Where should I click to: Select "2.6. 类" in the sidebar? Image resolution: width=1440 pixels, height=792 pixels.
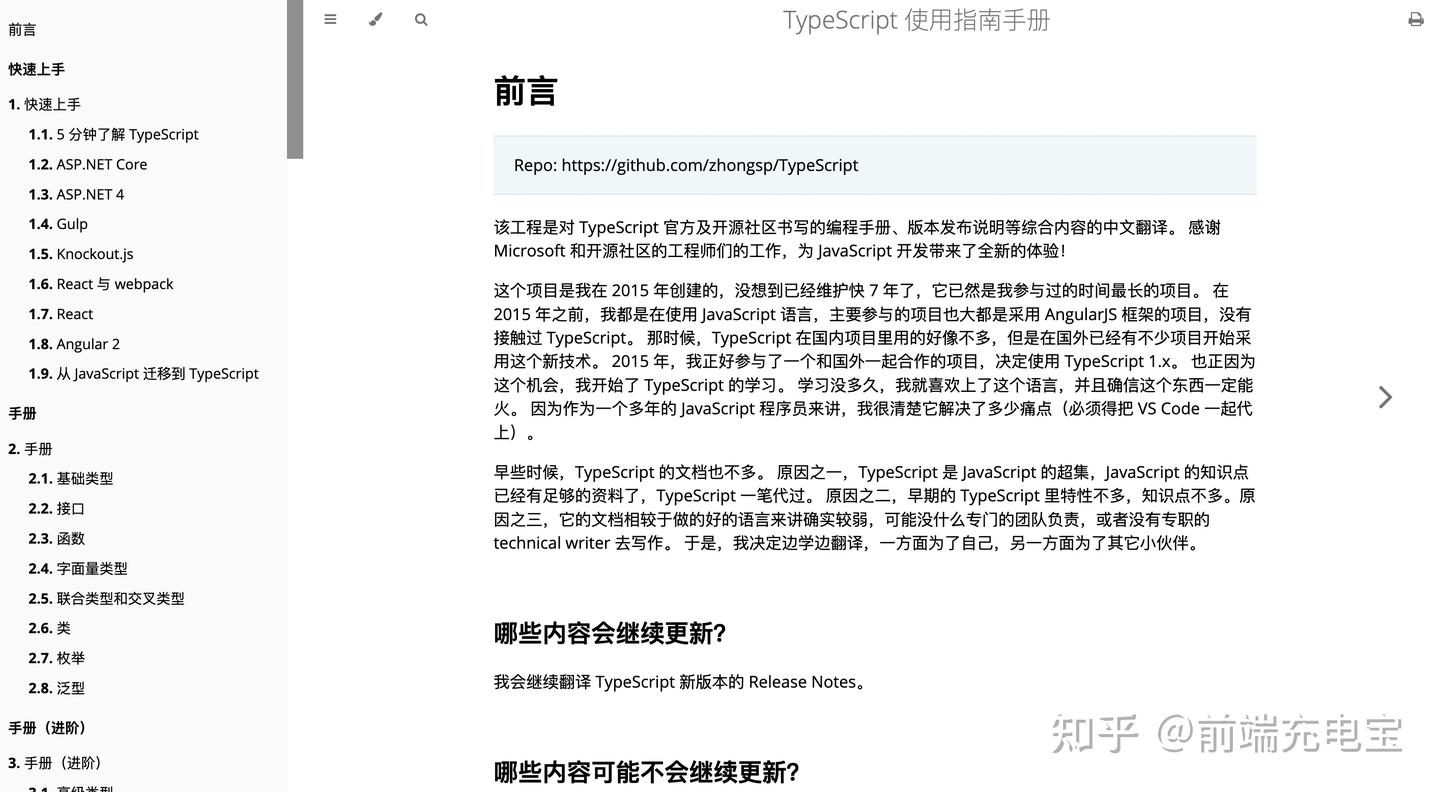[x=52, y=628]
